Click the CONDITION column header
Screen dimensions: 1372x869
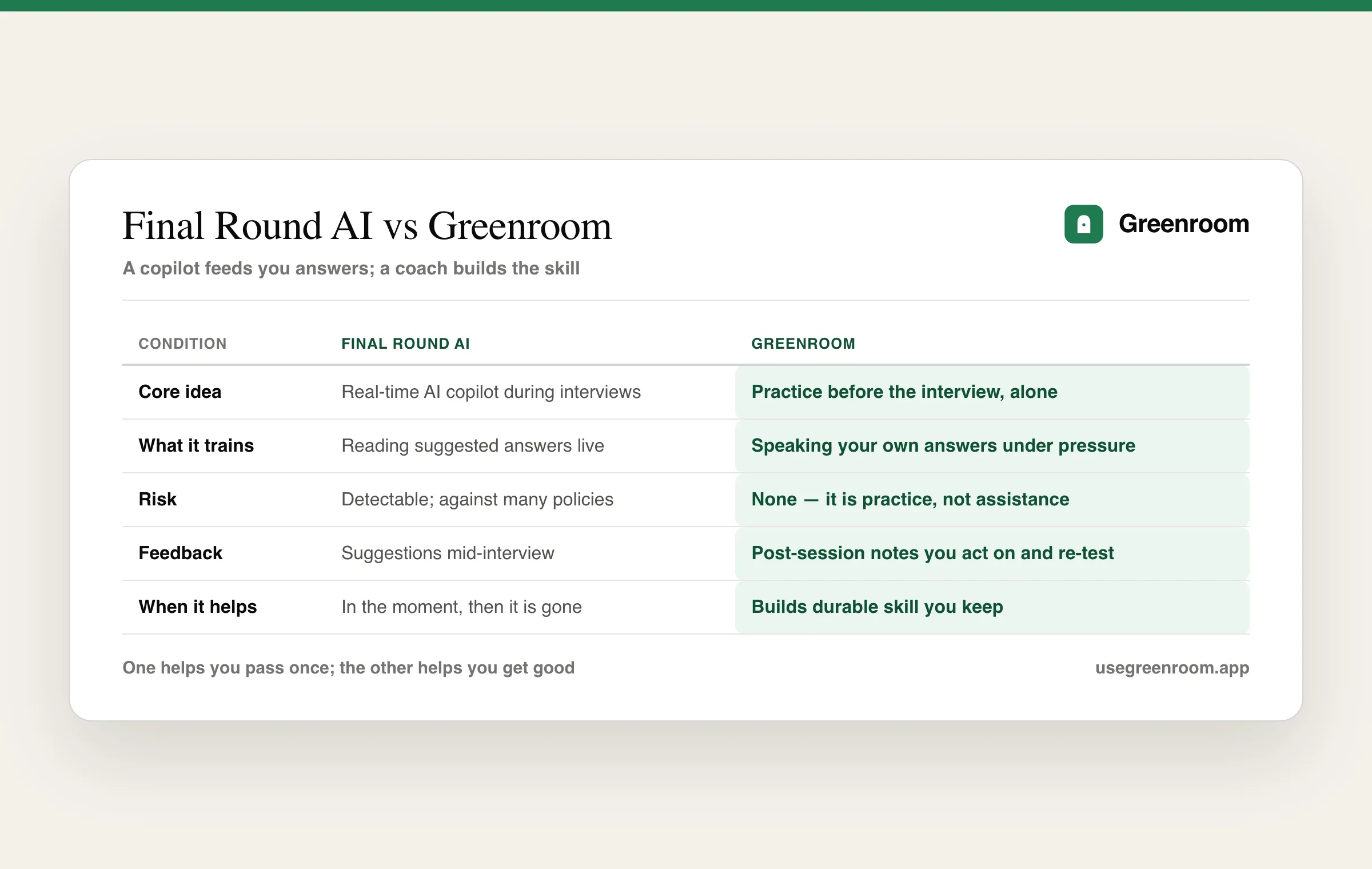coord(182,344)
